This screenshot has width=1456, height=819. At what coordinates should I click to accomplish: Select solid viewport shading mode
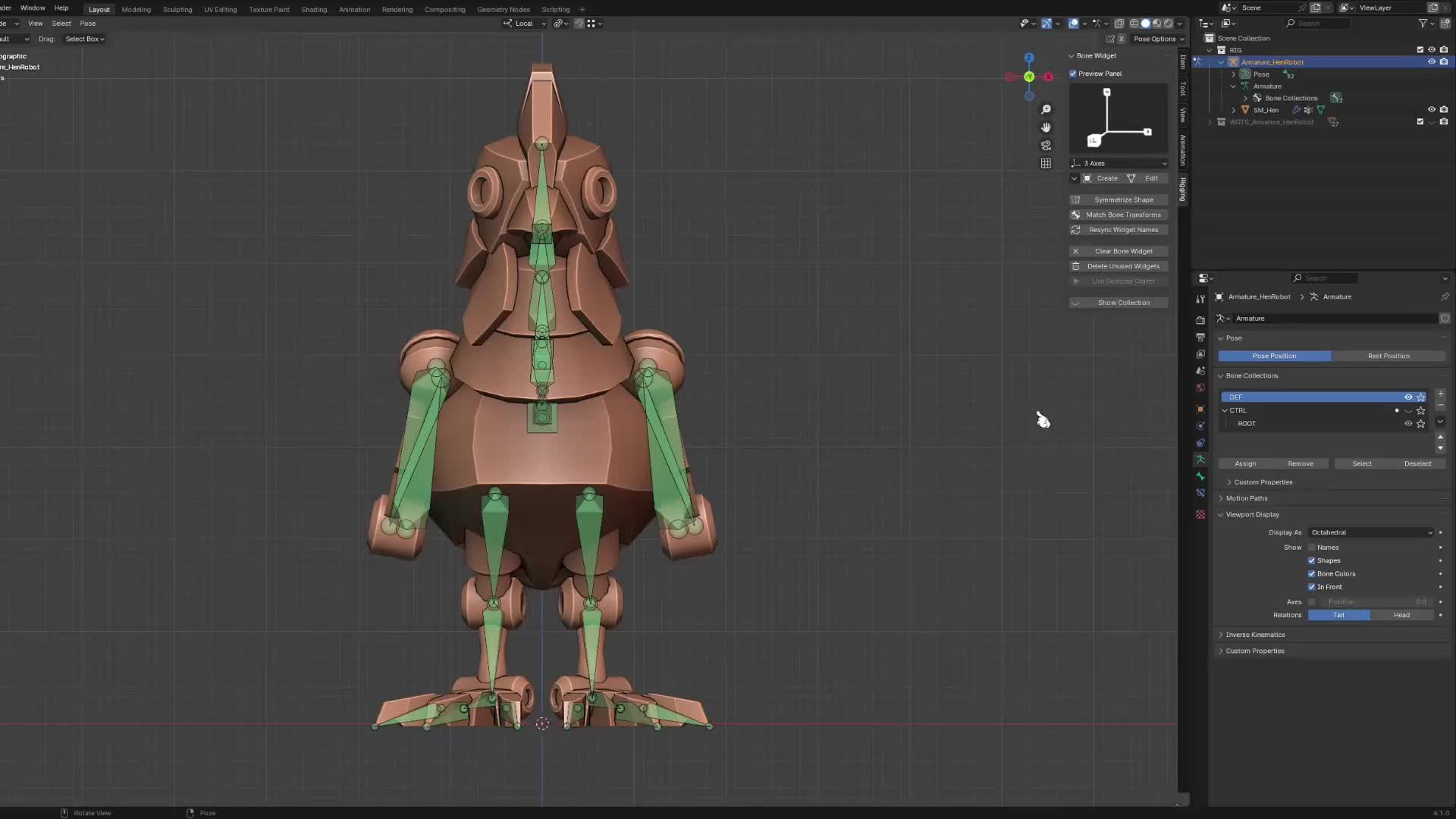coord(1145,24)
